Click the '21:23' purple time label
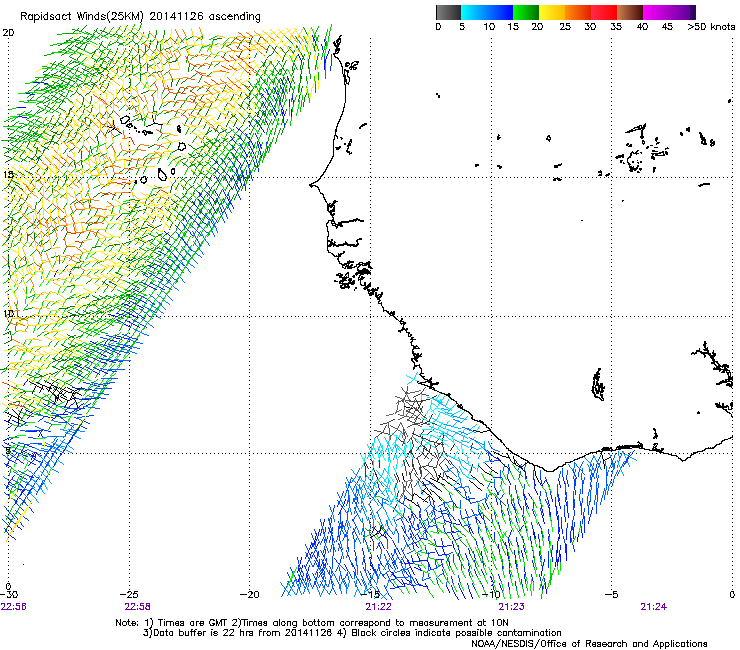The width and height of the screenshot is (740, 650). coord(512,607)
